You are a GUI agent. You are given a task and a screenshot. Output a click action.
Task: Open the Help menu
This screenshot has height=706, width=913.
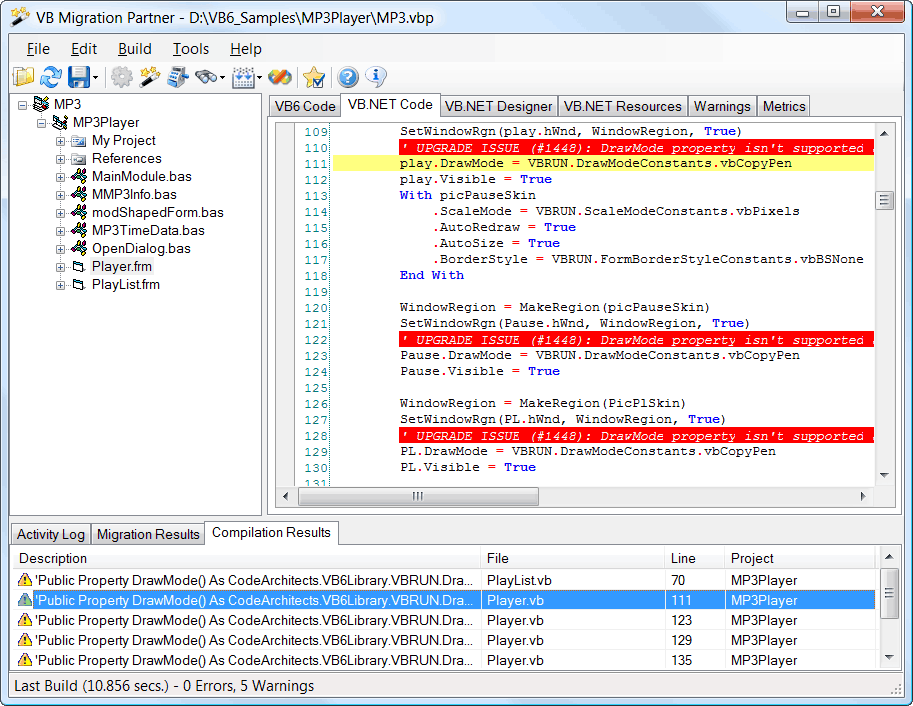[x=246, y=49]
